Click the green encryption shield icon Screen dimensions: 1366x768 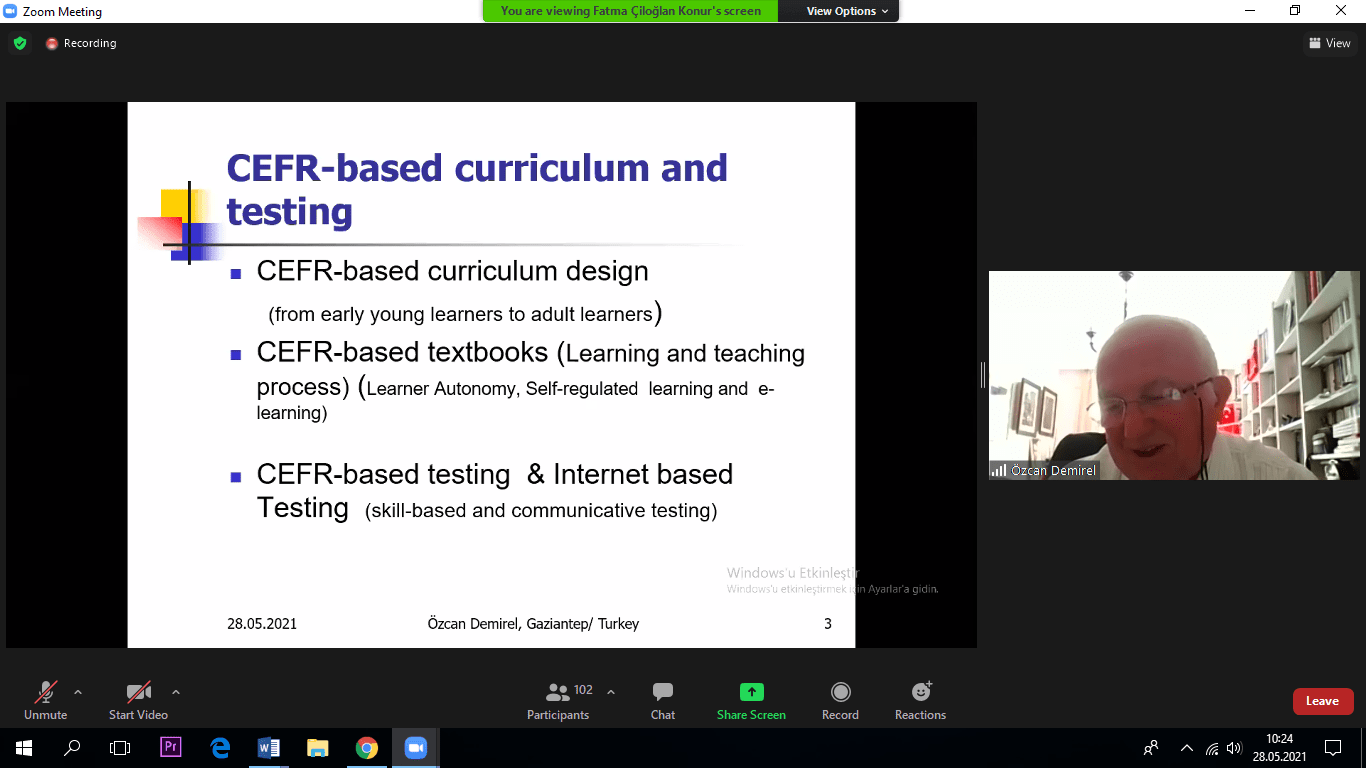(19, 43)
